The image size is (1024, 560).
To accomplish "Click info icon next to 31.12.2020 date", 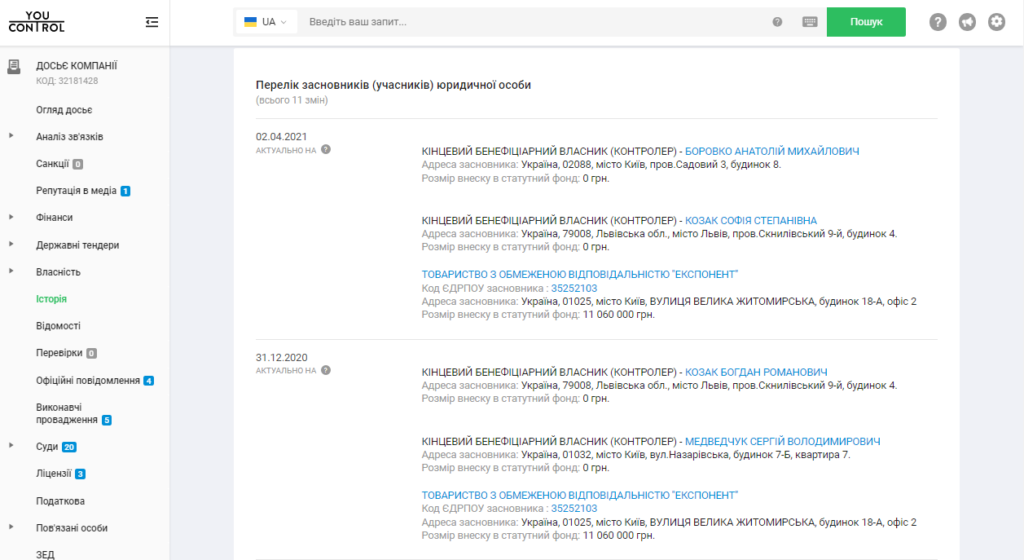I will [326, 370].
